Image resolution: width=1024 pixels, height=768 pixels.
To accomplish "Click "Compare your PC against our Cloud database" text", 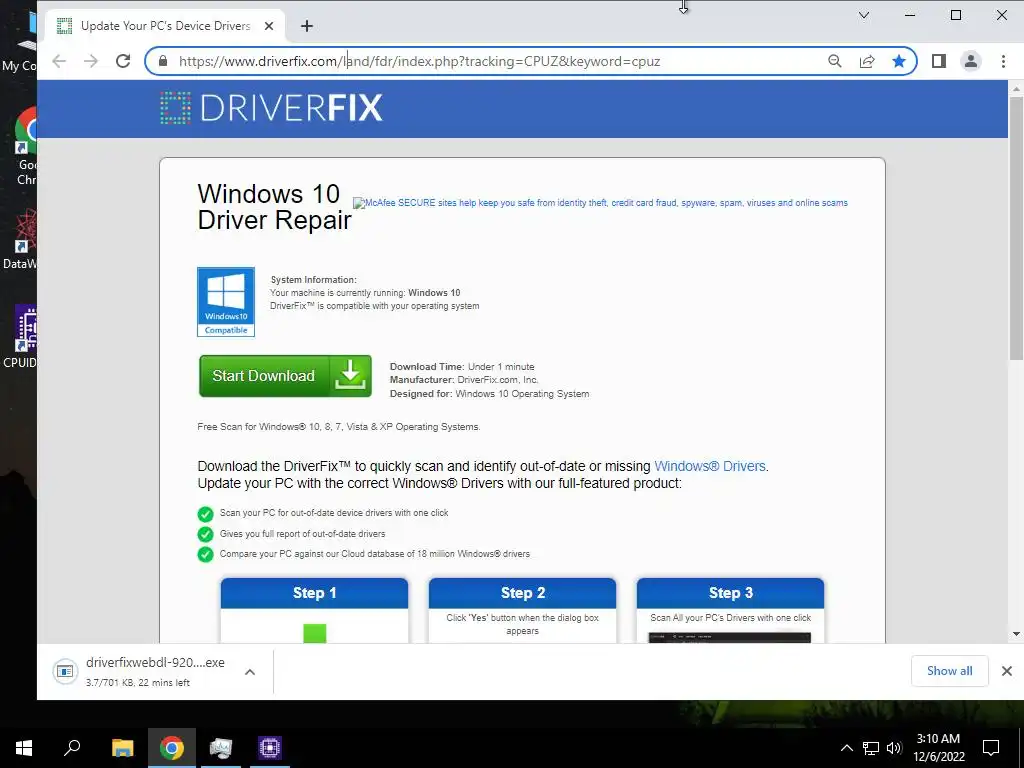I will pyautogui.click(x=375, y=554).
